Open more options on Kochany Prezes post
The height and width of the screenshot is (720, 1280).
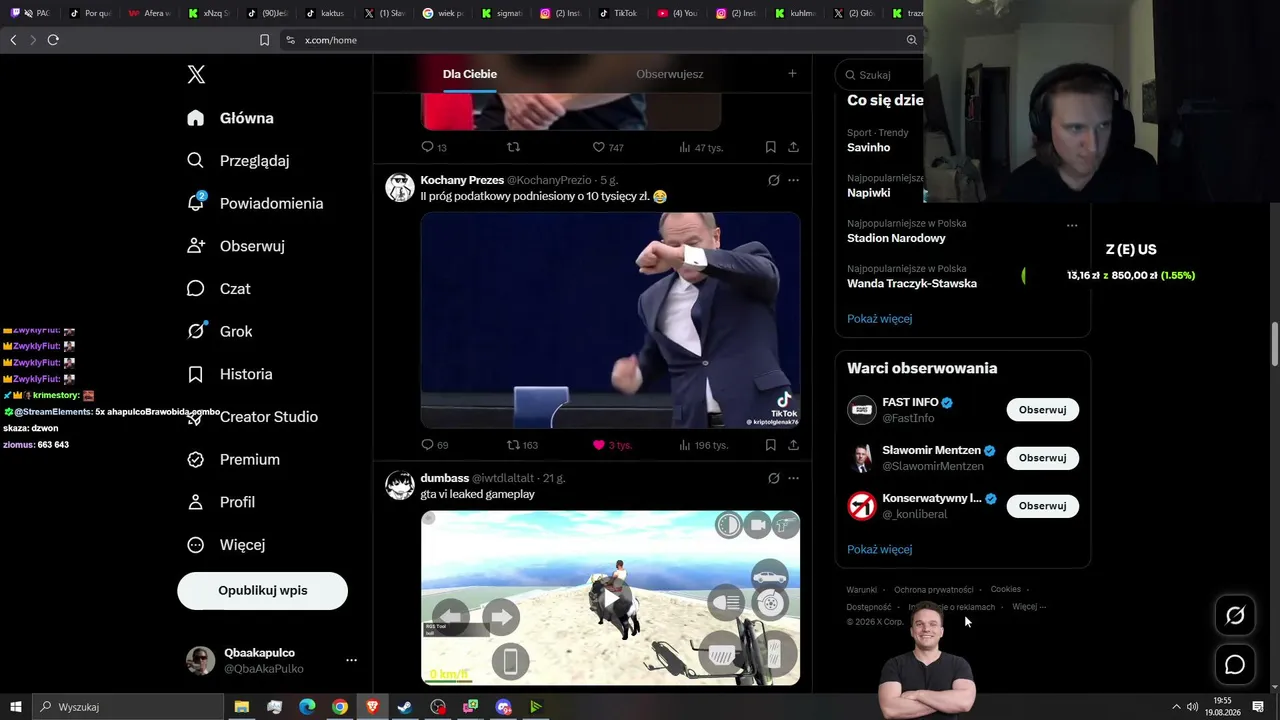(x=793, y=180)
